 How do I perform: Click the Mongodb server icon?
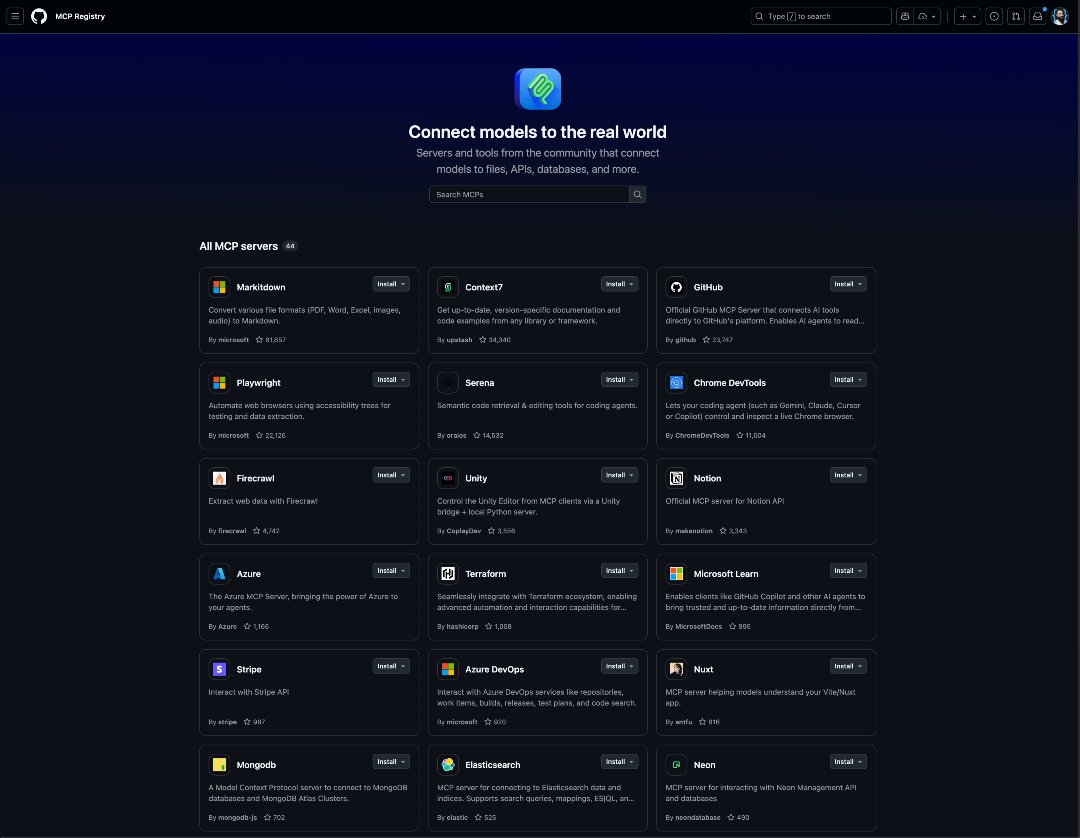219,764
